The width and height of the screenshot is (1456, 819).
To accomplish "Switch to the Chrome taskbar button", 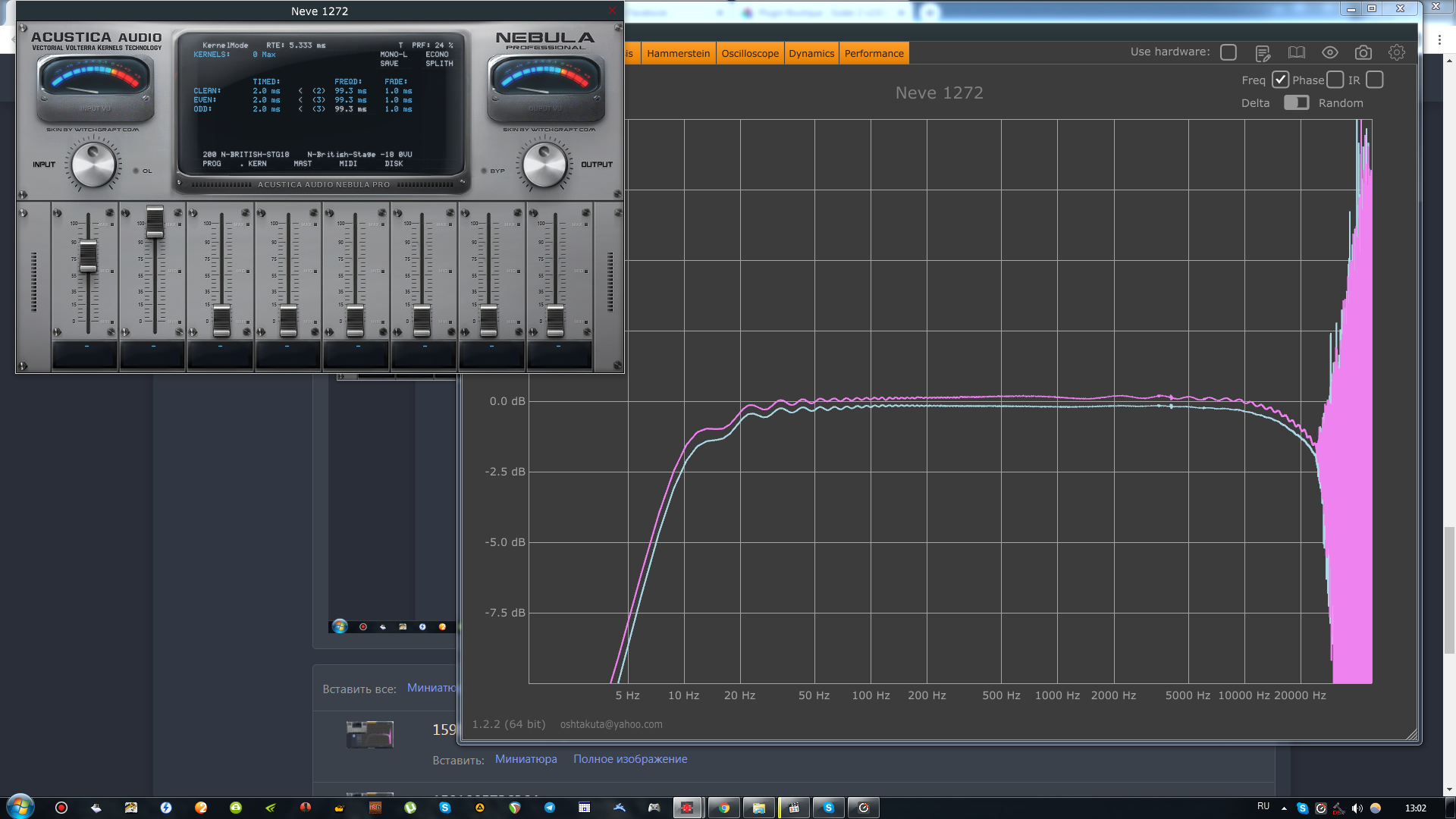I will click(x=723, y=808).
